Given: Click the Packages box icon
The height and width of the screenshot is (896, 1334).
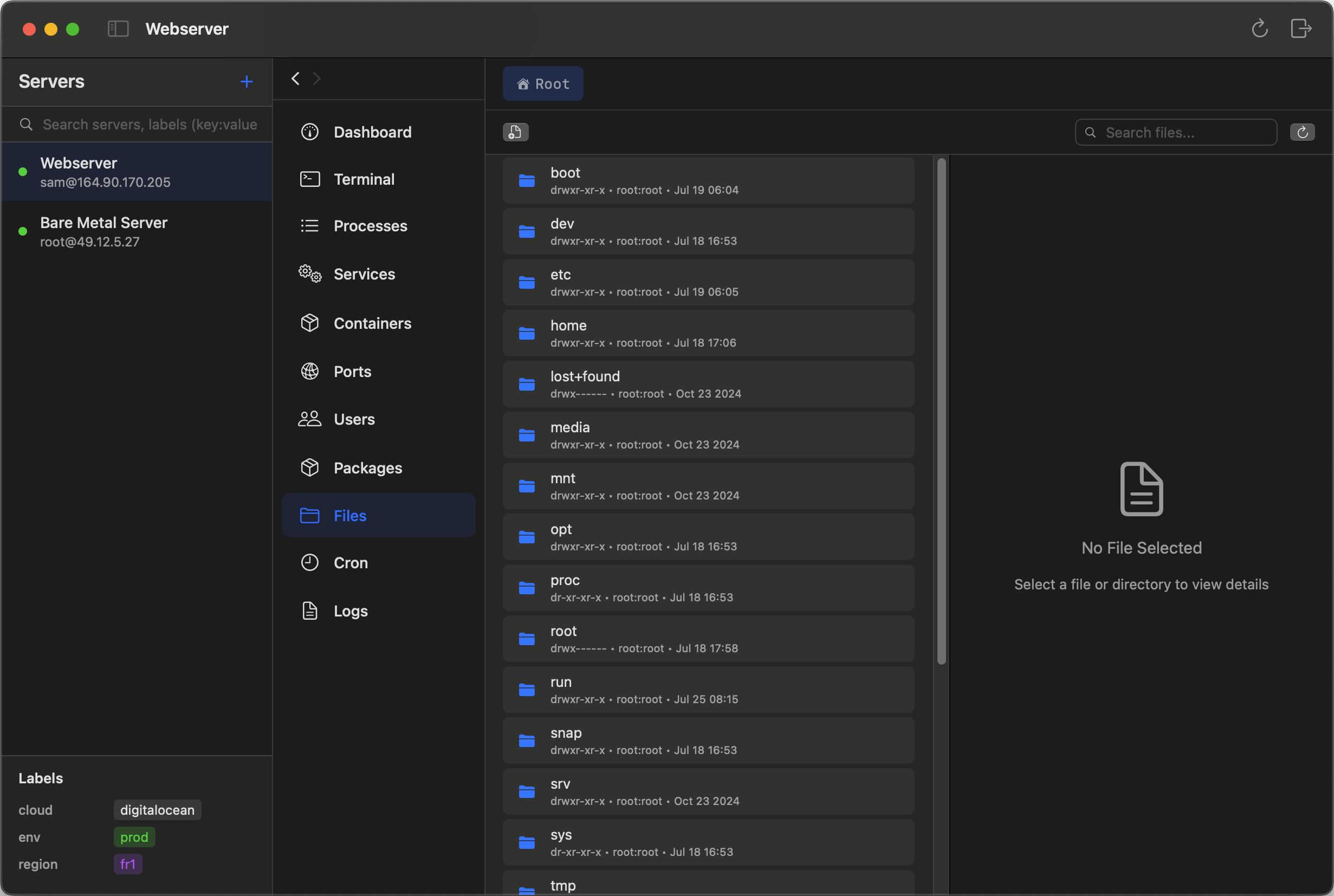Looking at the screenshot, I should 310,468.
